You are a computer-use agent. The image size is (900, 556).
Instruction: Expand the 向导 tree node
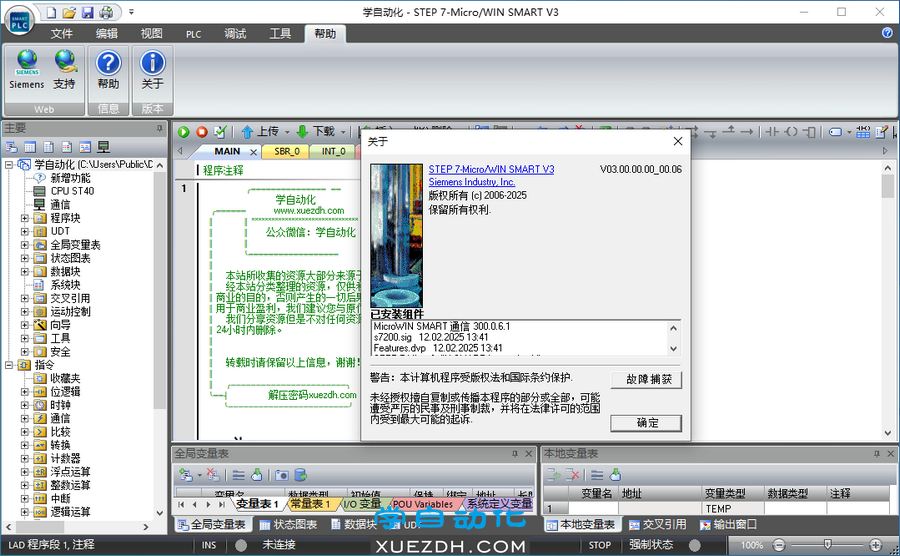click(25, 325)
